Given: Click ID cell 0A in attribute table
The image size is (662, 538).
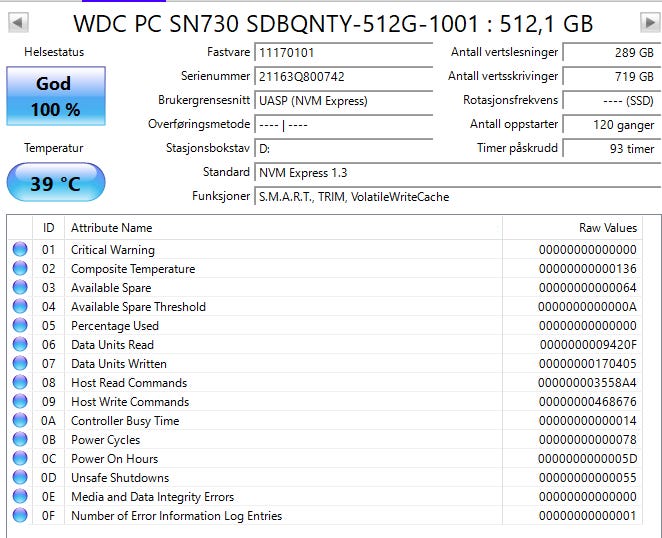Looking at the screenshot, I should (48, 421).
